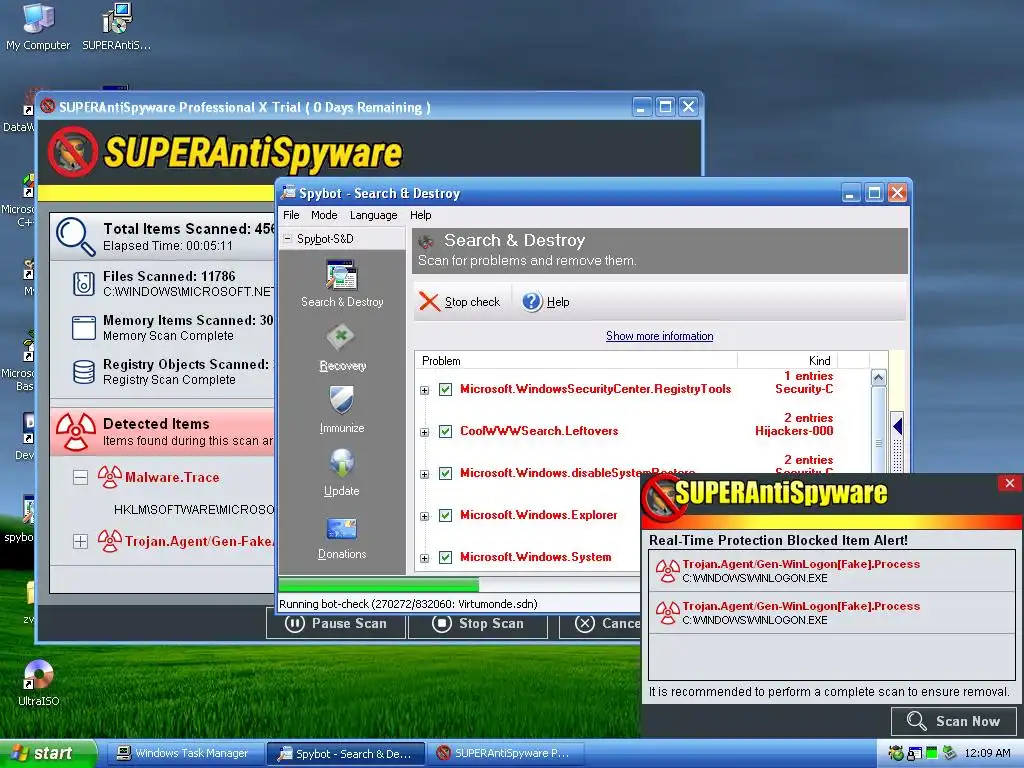Click the yellow SUPERAntiSpyware scan progress bar
Viewport: 1024px width, 768px height.
157,193
